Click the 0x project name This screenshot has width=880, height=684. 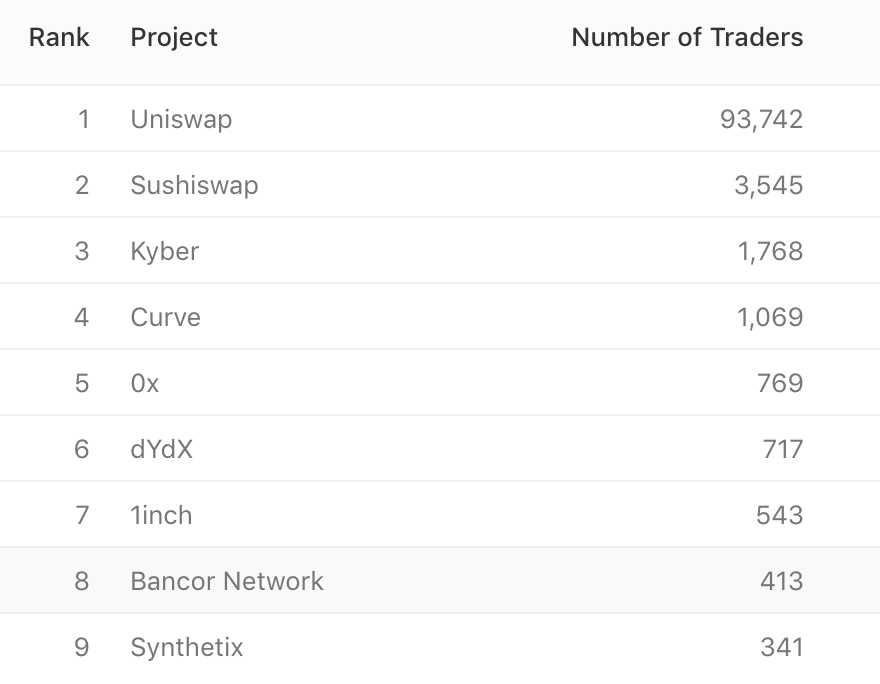145,383
